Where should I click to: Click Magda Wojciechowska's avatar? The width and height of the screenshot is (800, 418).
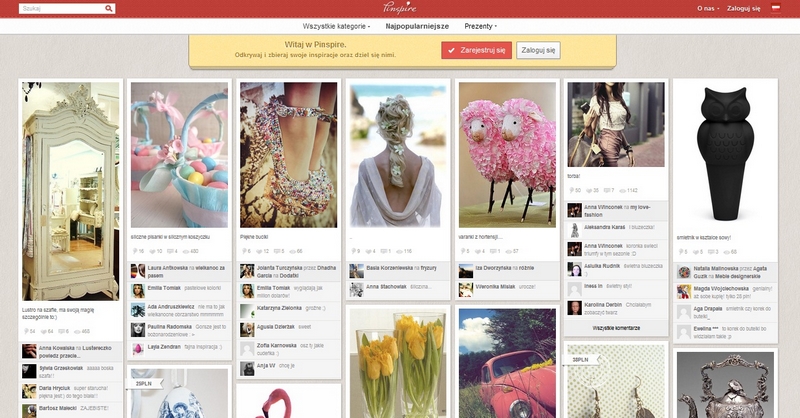pos(684,292)
